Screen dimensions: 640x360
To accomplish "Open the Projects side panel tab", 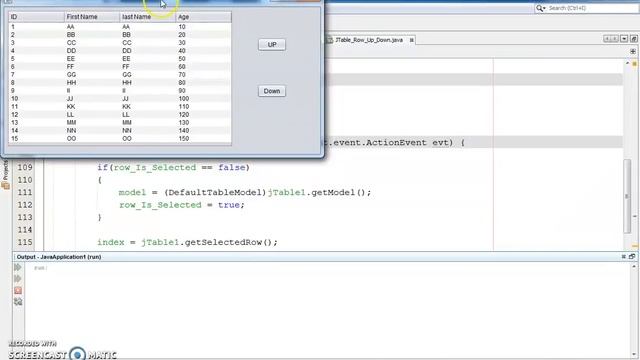I will (x=5, y=175).
